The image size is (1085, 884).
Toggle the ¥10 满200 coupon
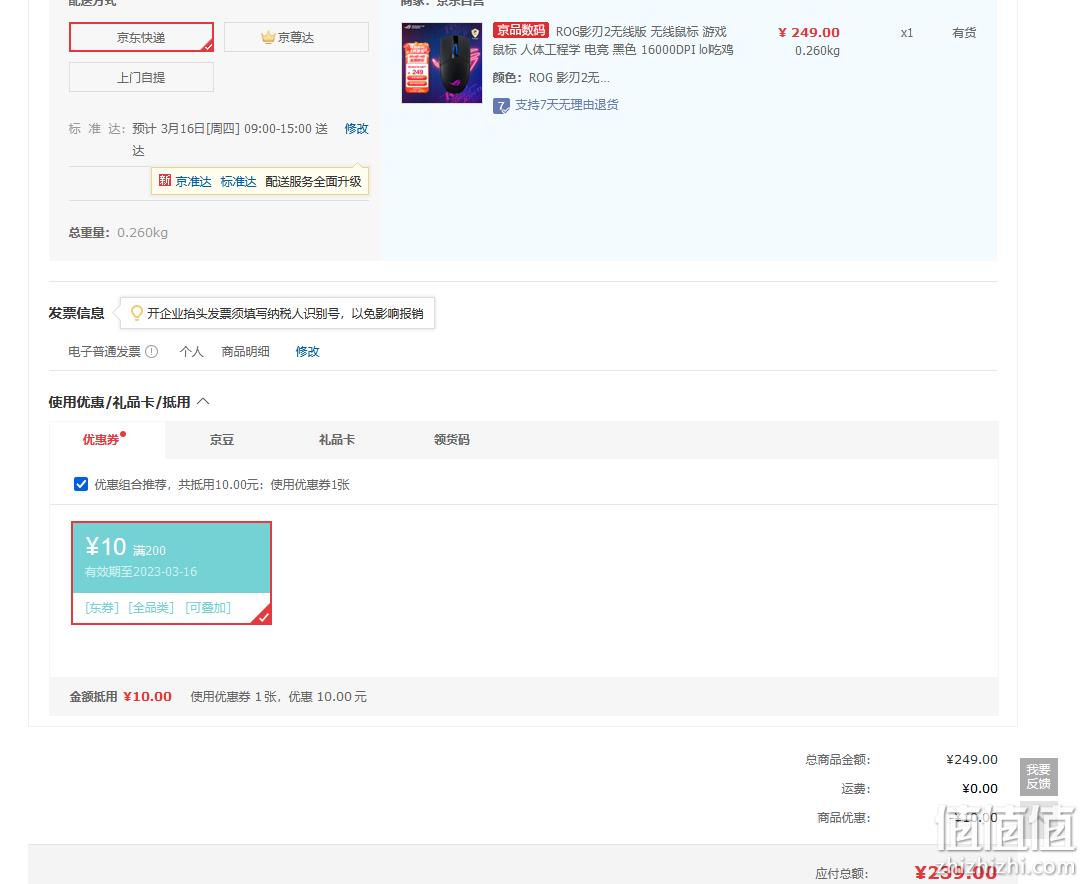coord(172,573)
